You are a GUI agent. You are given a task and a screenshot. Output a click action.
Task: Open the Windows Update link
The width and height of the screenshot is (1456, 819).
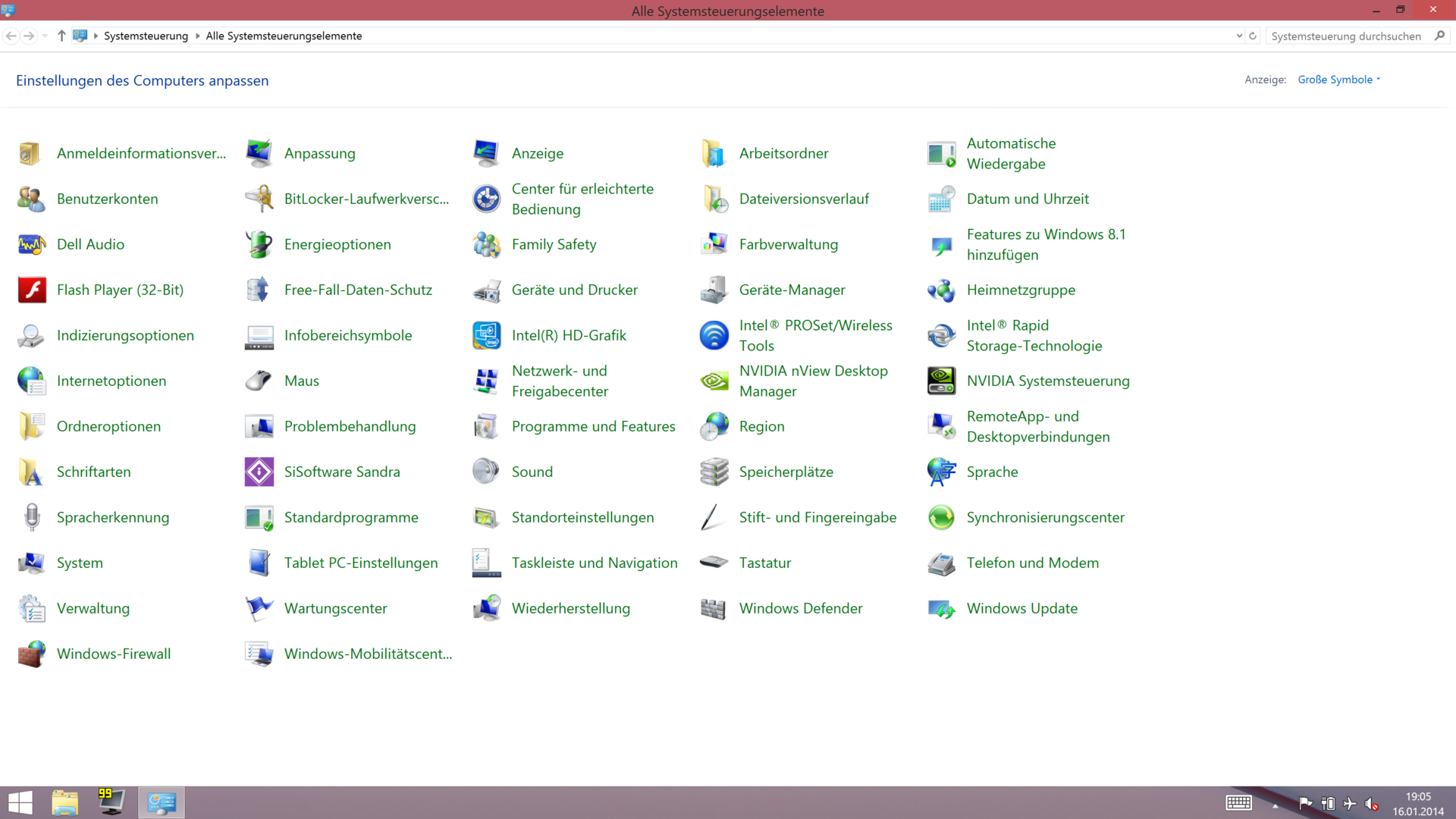[x=1021, y=608]
